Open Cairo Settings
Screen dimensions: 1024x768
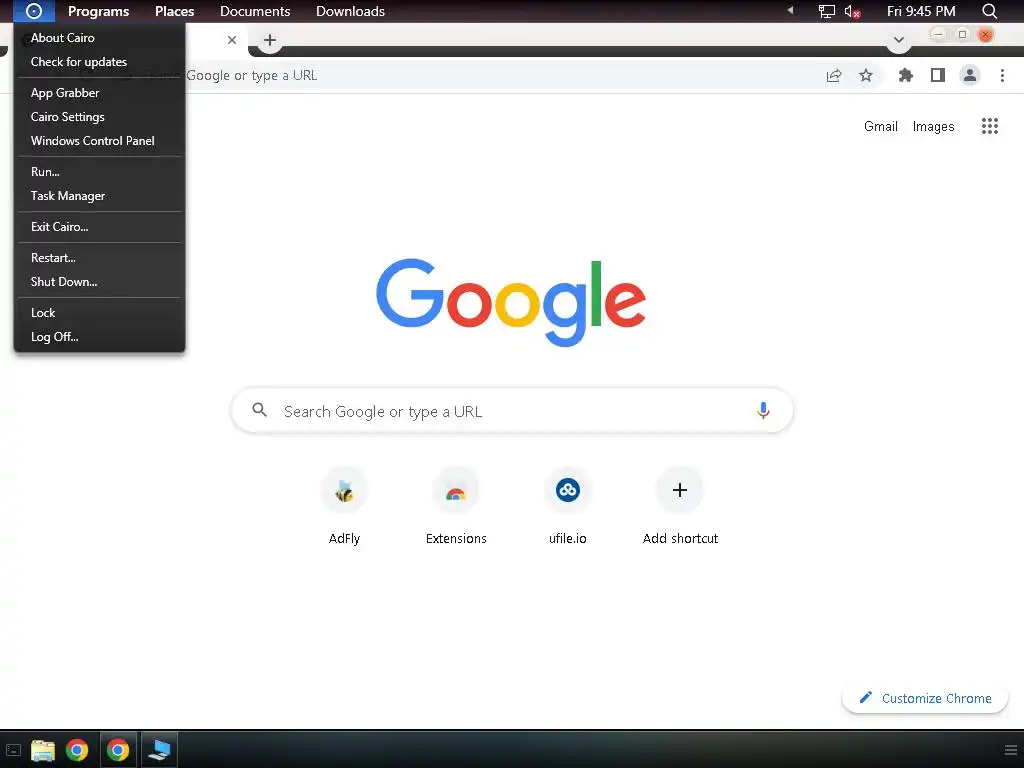coord(99,117)
